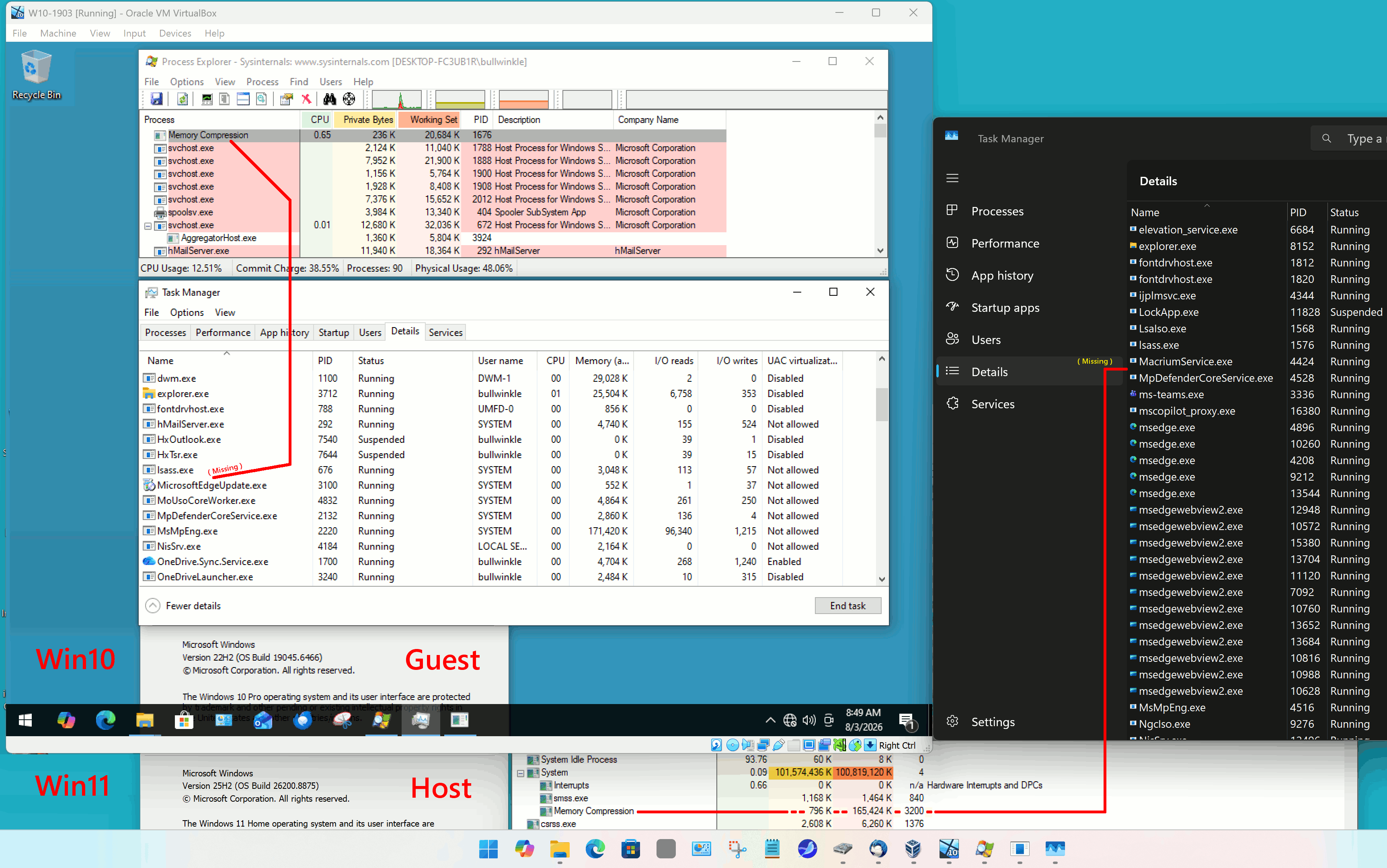The width and height of the screenshot is (1387, 868).
Task: Open VirtualBox Manager on the host taskbar
Action: (x=913, y=848)
